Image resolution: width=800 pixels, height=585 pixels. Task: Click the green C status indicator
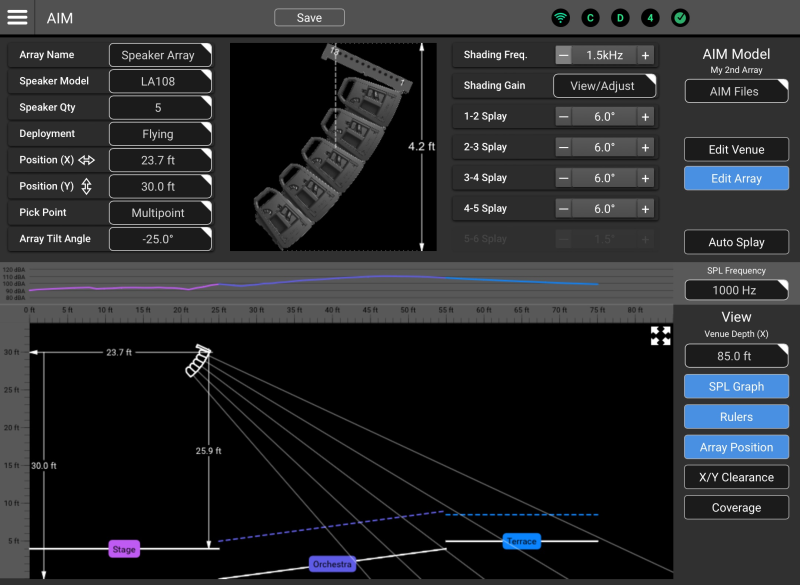coord(590,18)
